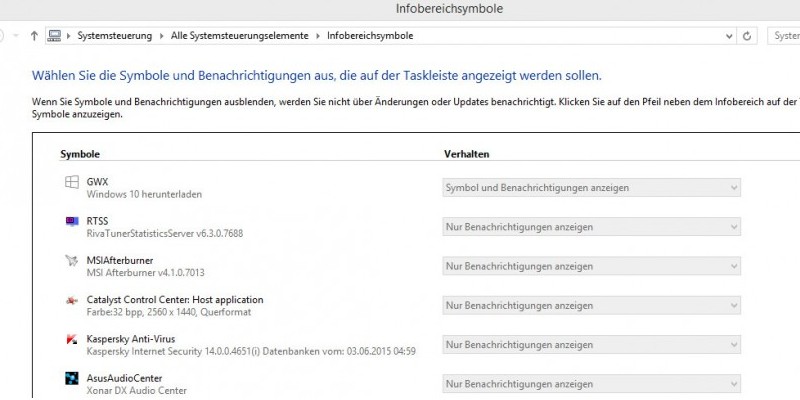The height and width of the screenshot is (400, 800).
Task: Click the AsusAudioCenter icon
Action: click(x=72, y=379)
